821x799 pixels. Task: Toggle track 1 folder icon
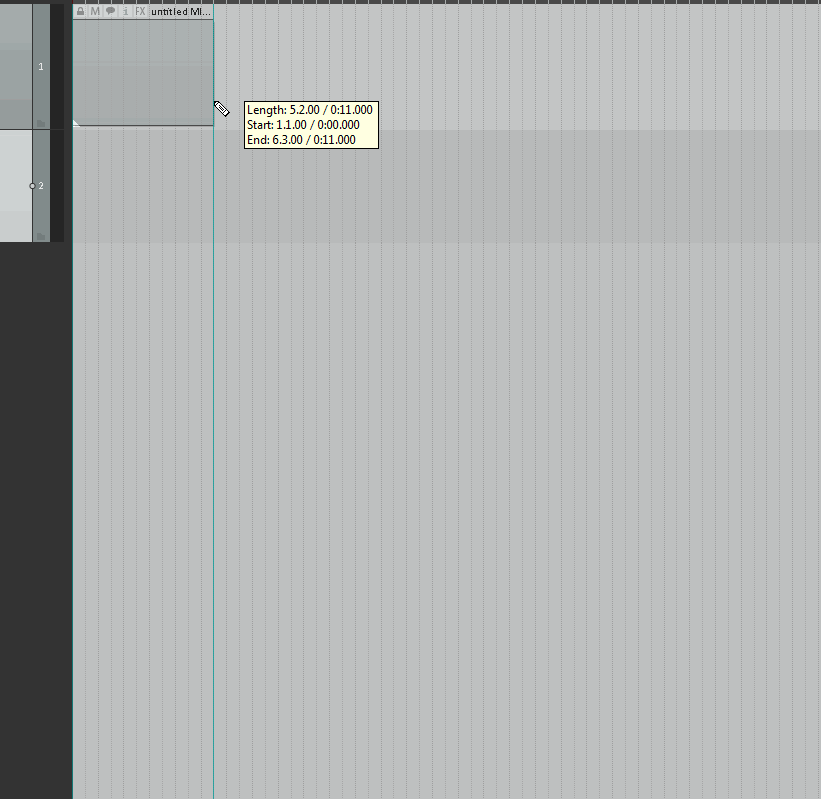point(41,124)
